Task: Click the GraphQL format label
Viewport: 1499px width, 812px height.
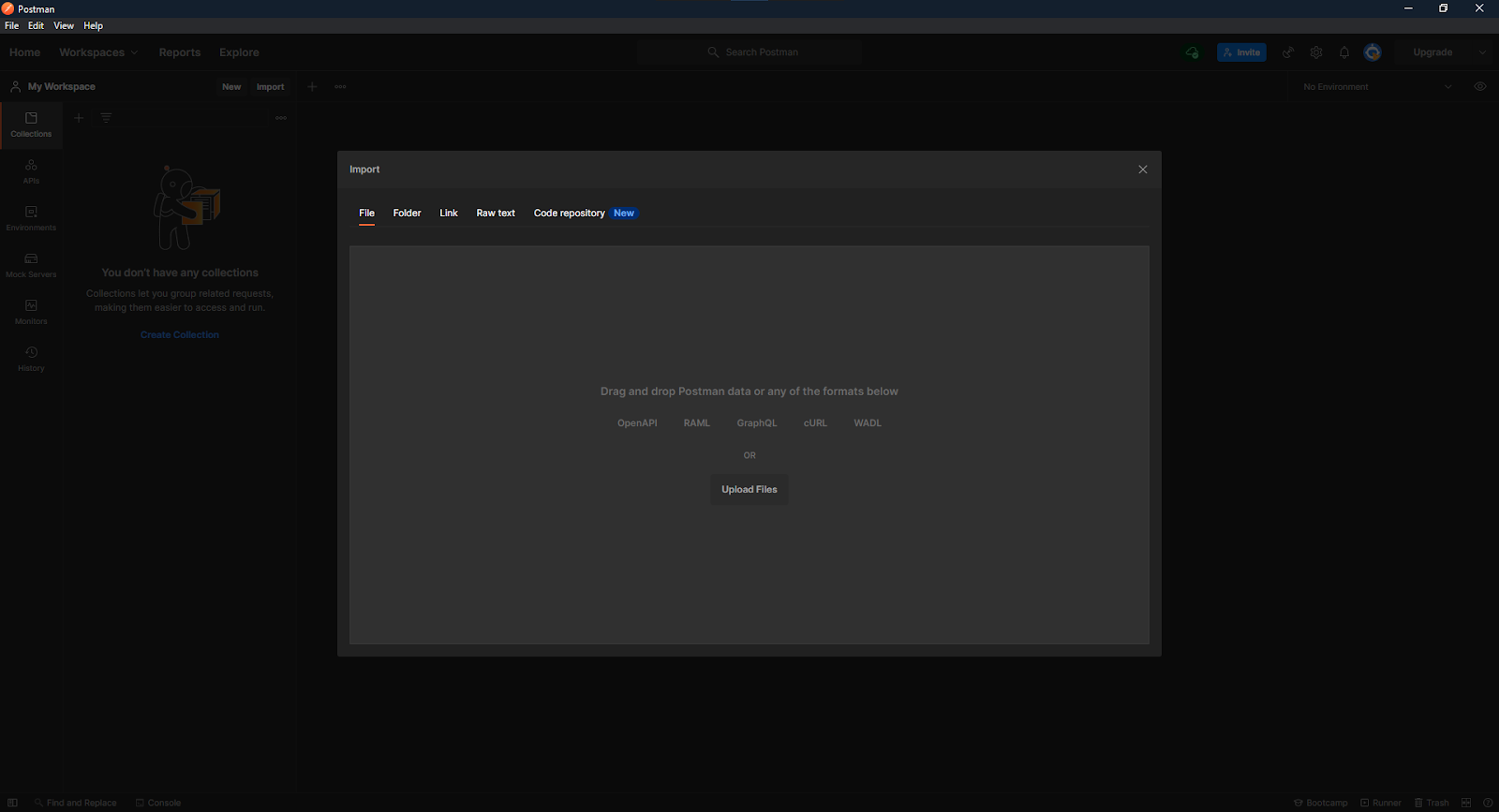Action: (757, 423)
